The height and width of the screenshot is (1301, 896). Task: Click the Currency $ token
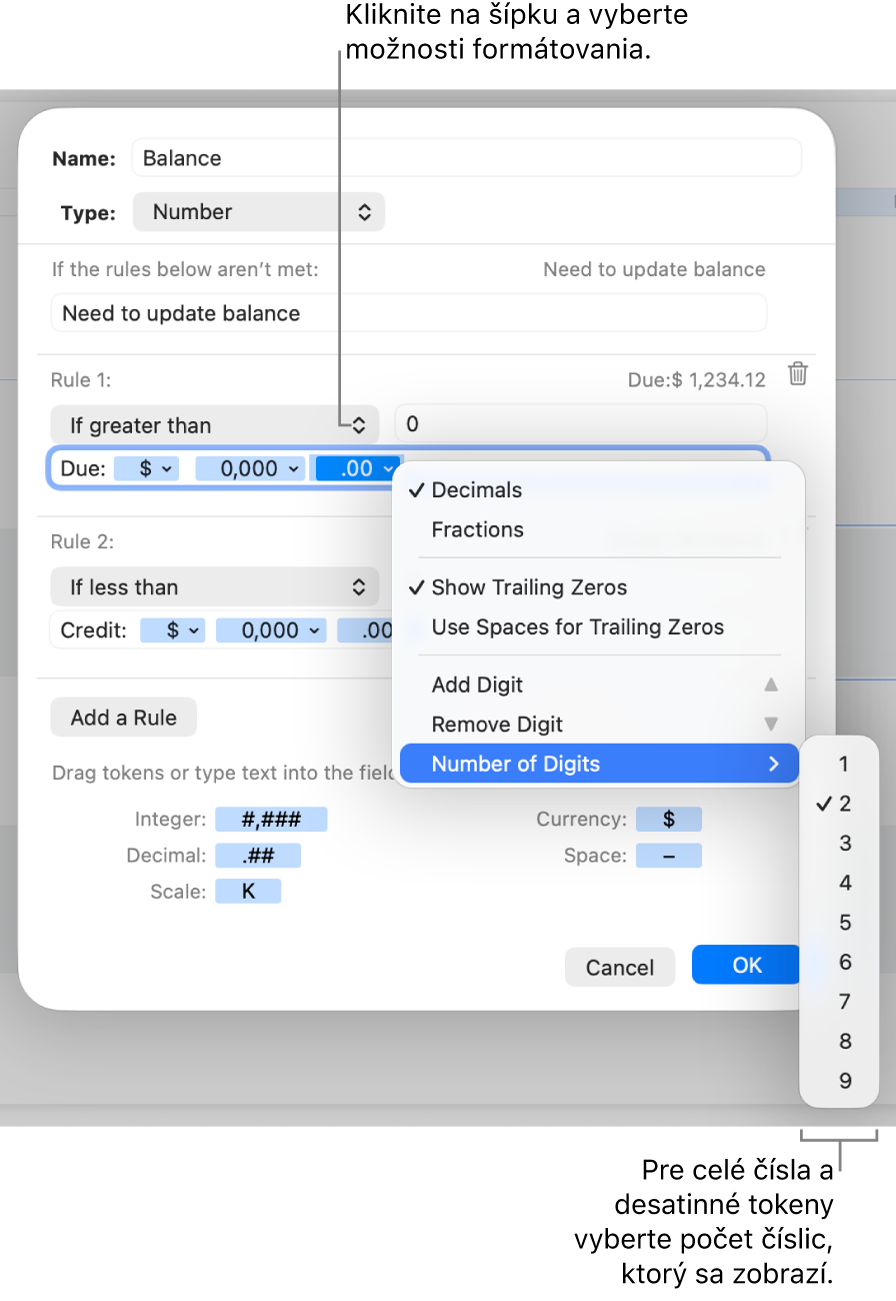(x=669, y=820)
